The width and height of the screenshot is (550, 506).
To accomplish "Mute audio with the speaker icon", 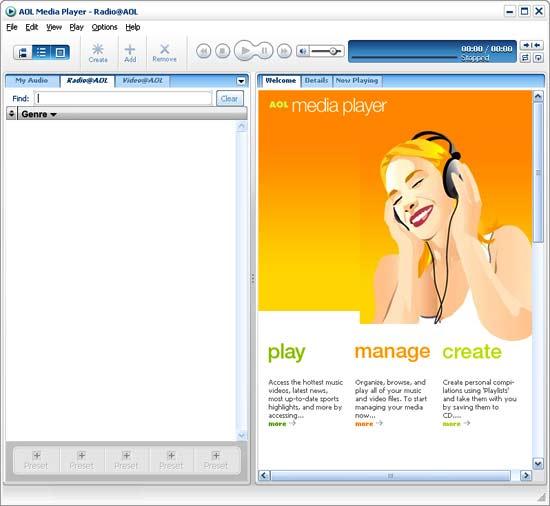I will coord(303,52).
